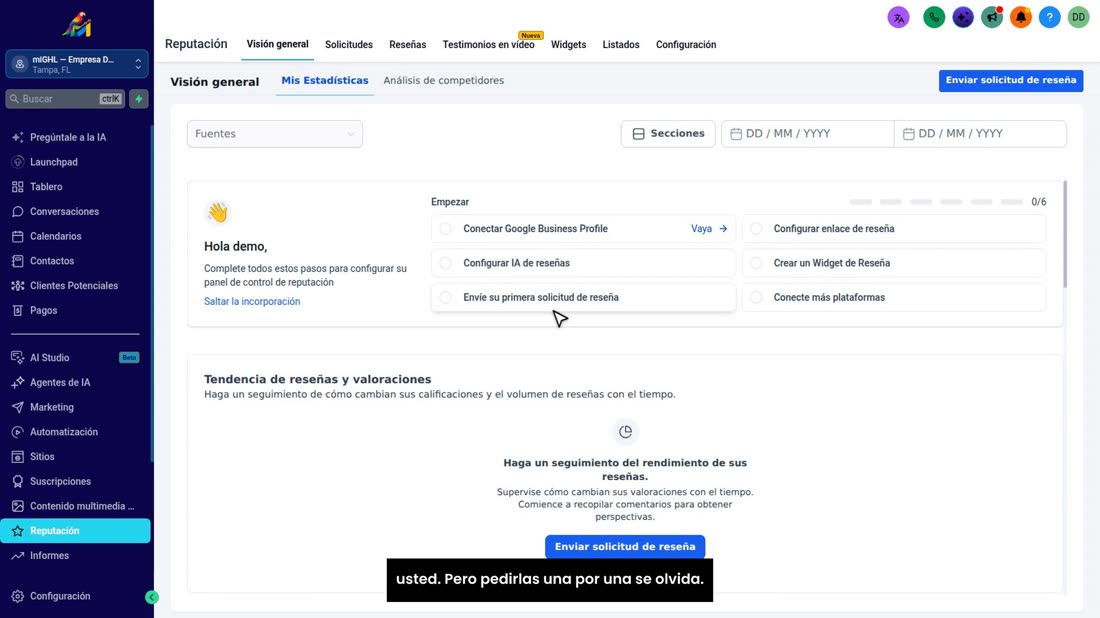1100x618 pixels.
Task: Switch to Reseñas tab
Action: 408,45
